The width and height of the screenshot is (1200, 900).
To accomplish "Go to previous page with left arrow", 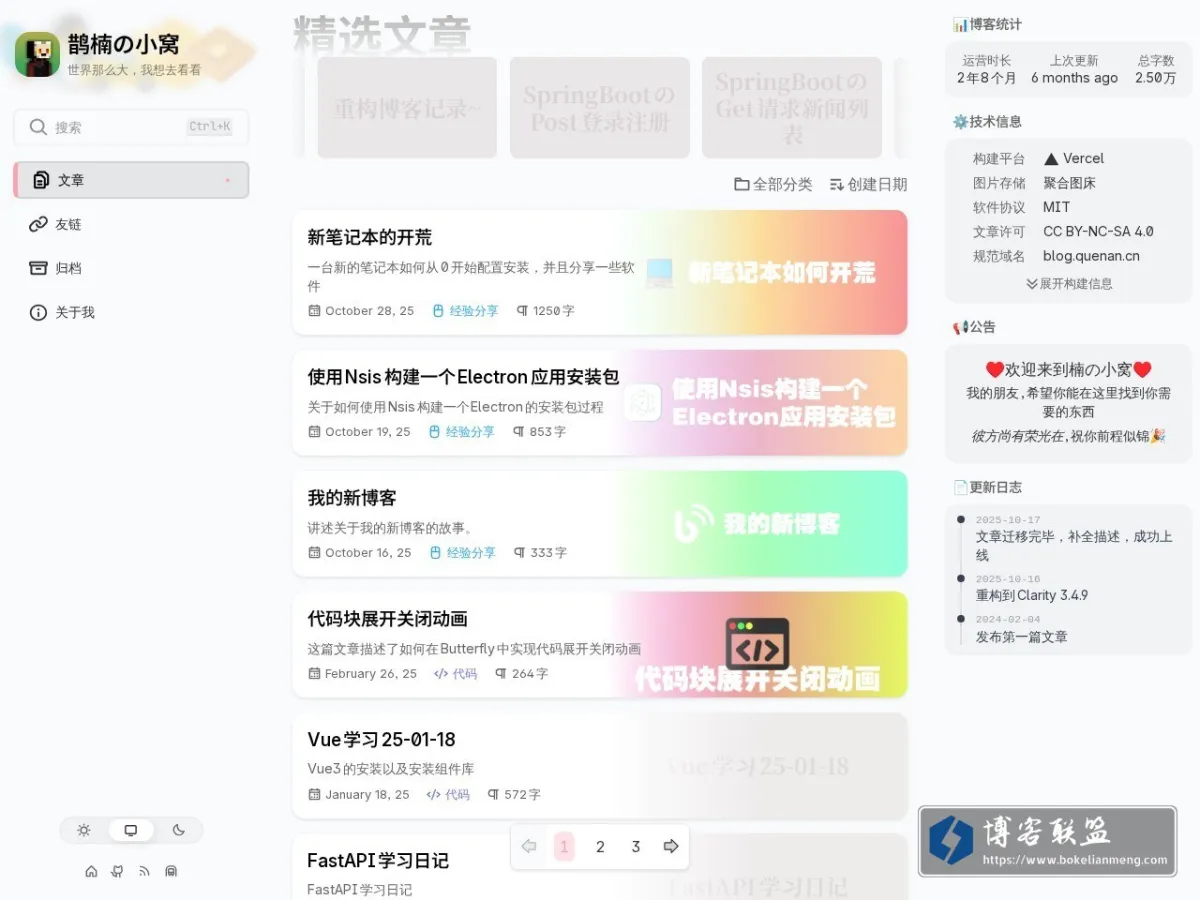I will (529, 847).
